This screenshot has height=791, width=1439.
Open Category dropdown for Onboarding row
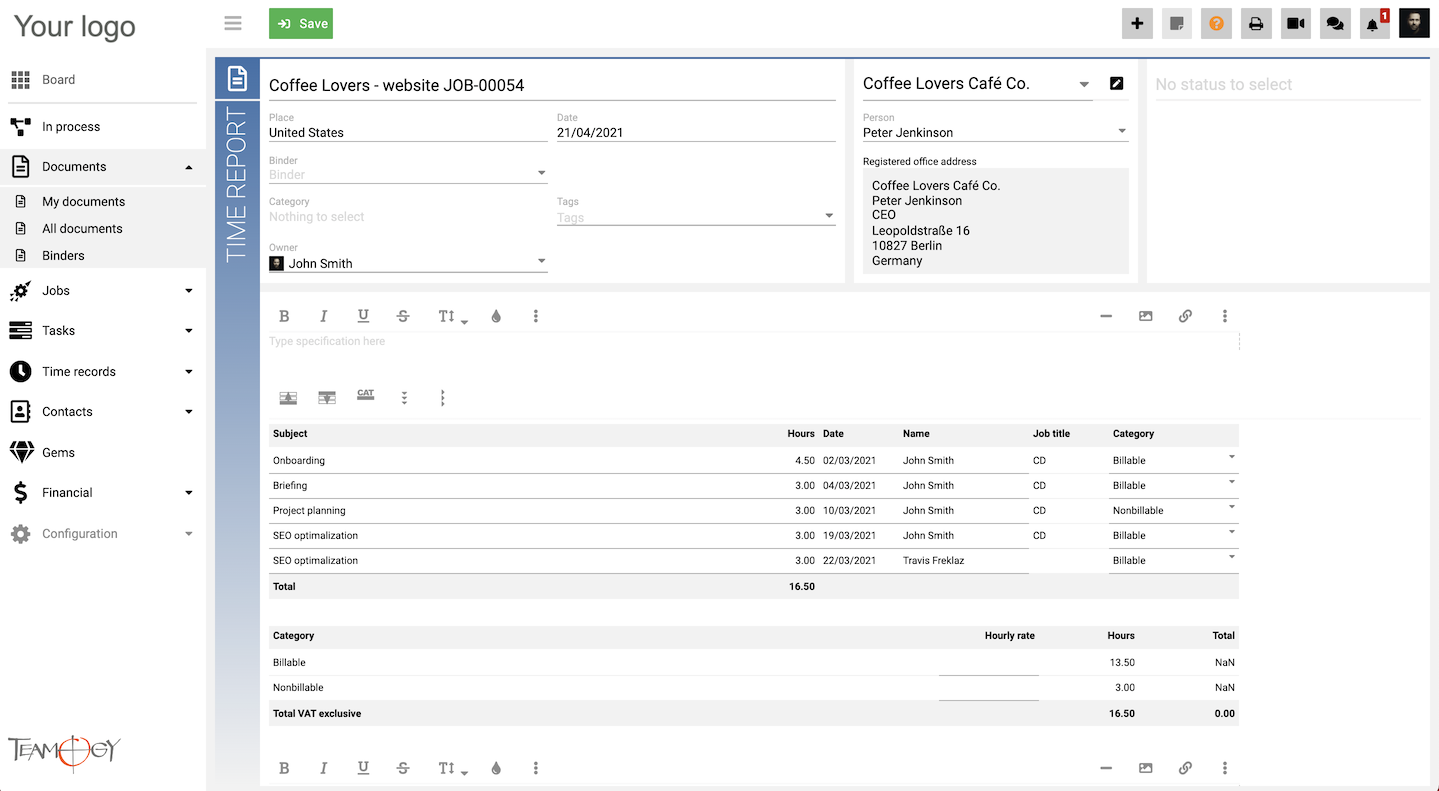click(1174, 461)
